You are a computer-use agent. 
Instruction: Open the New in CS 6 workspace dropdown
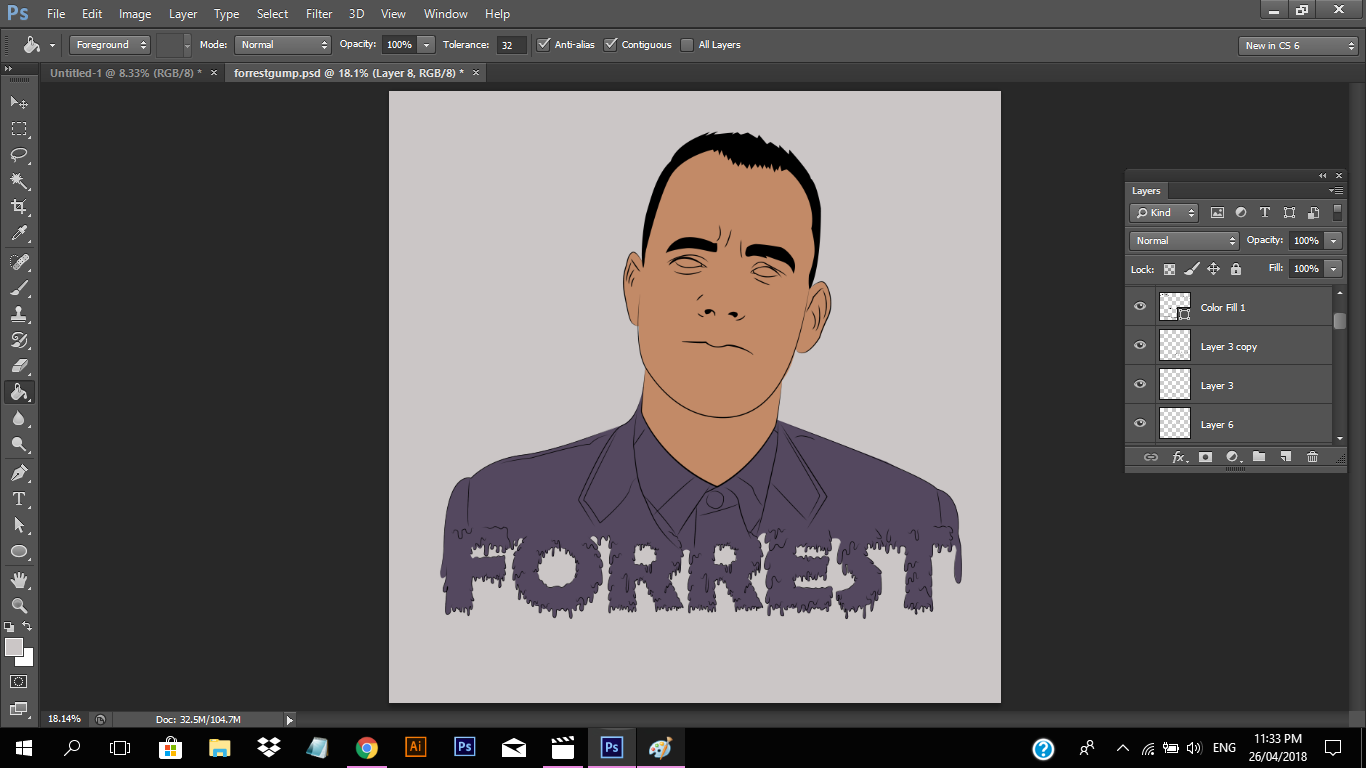point(1298,46)
